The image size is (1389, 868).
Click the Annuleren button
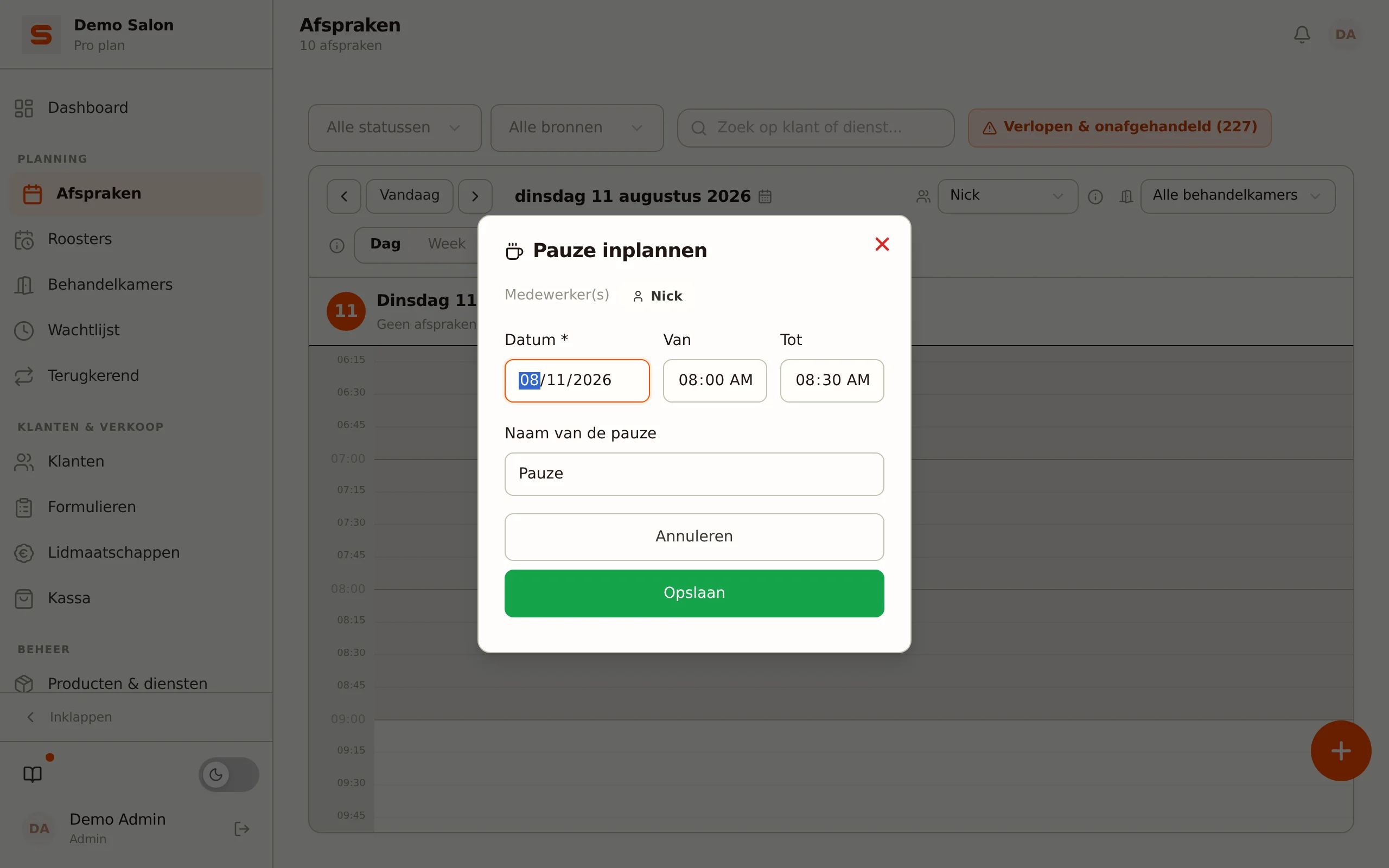click(694, 537)
